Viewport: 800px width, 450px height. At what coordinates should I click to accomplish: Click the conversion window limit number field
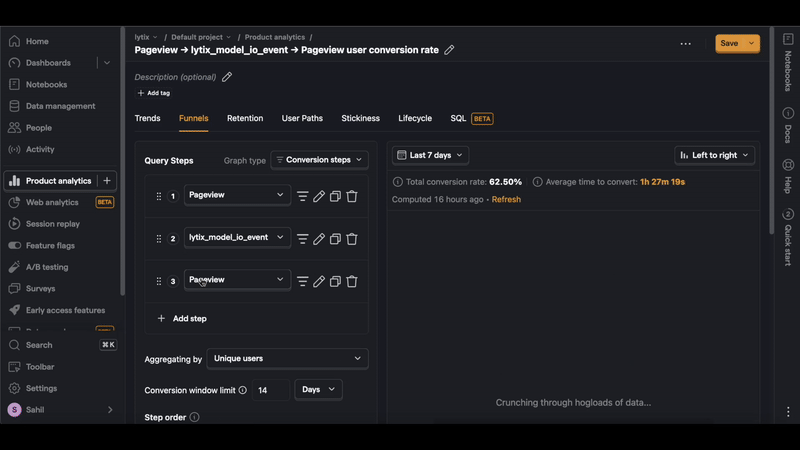270,390
